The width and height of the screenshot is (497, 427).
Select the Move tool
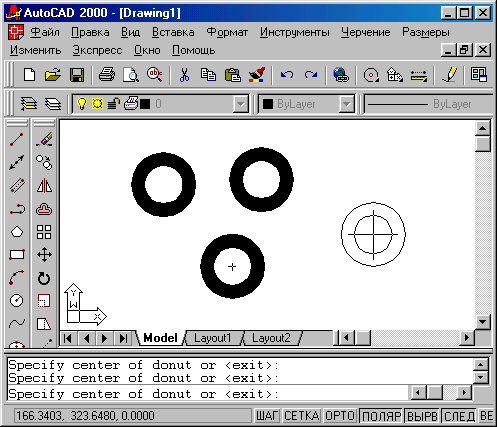tap(44, 255)
